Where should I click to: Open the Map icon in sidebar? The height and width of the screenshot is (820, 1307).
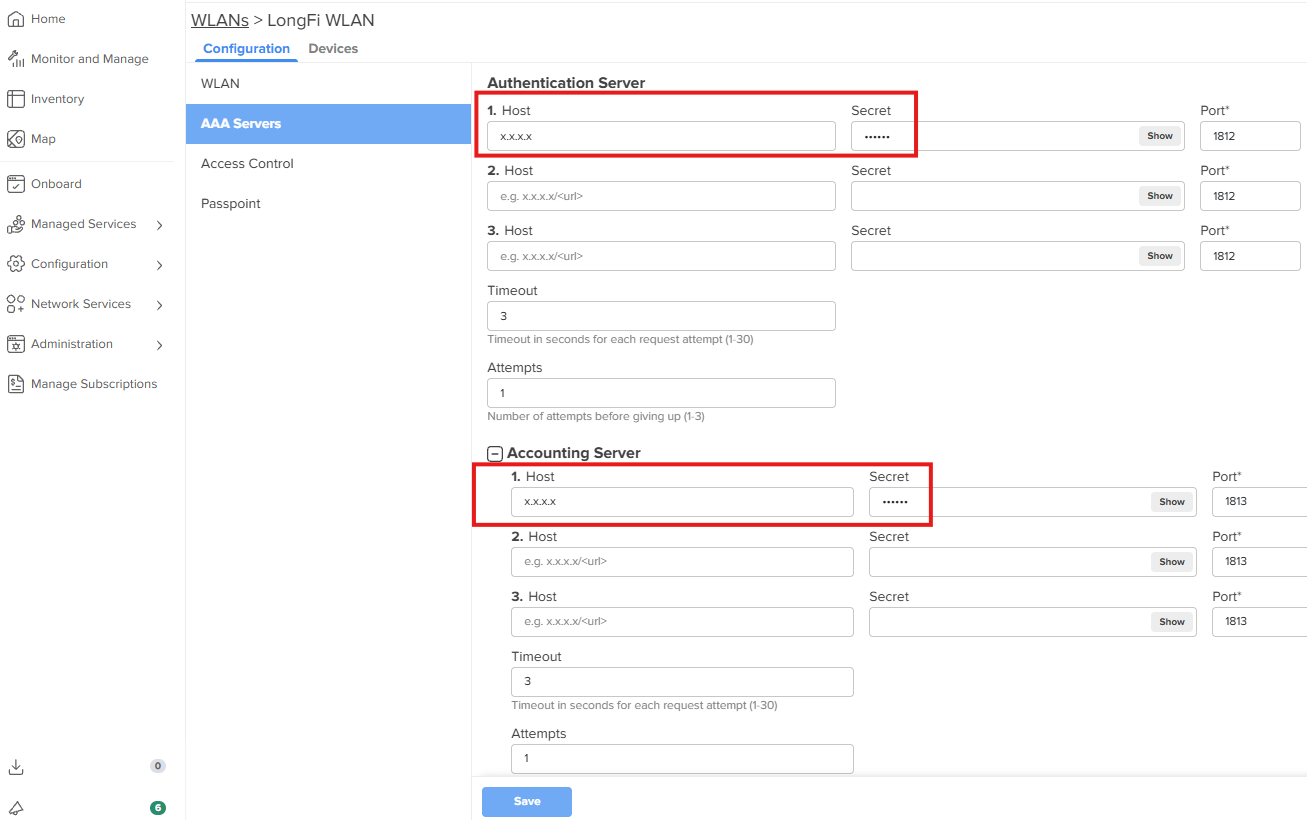(15, 139)
